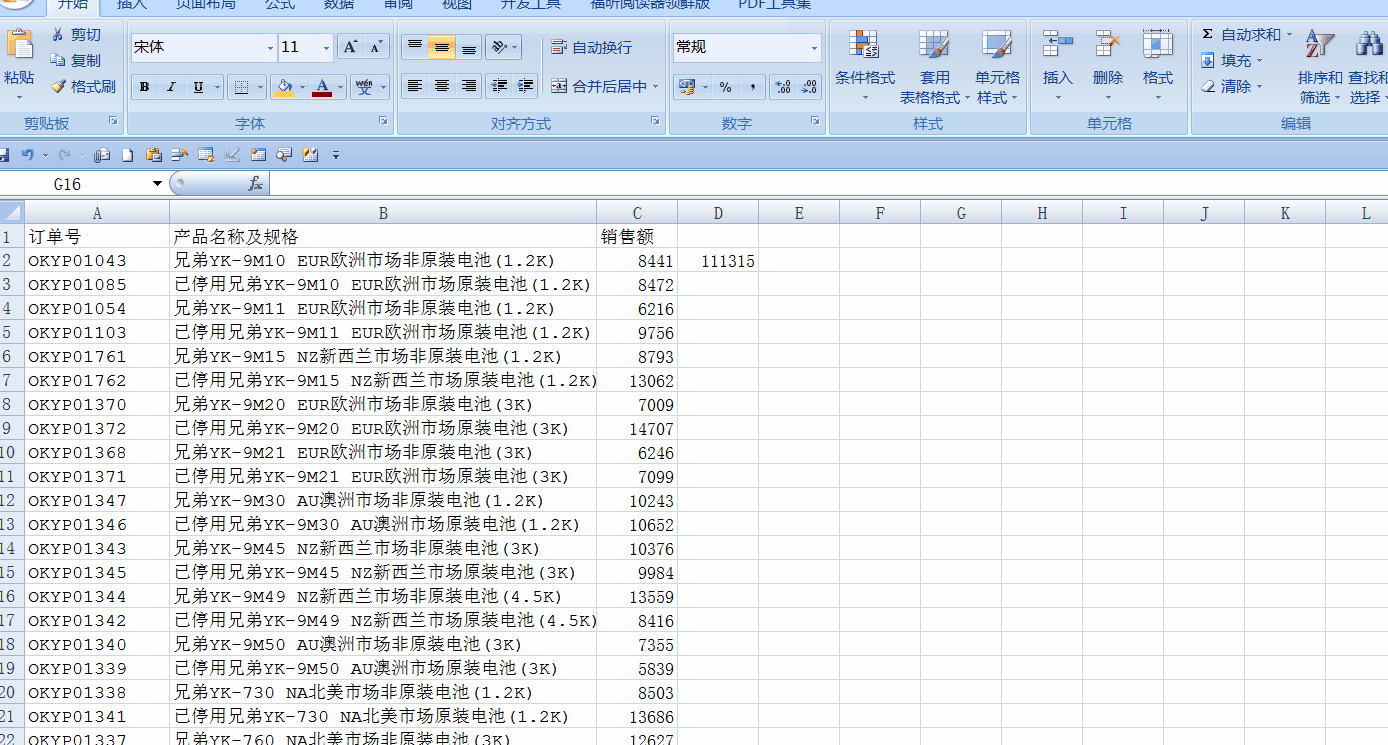The height and width of the screenshot is (745, 1388).
Task: Switch to the 开始 ribbon tab
Action: coord(73,5)
